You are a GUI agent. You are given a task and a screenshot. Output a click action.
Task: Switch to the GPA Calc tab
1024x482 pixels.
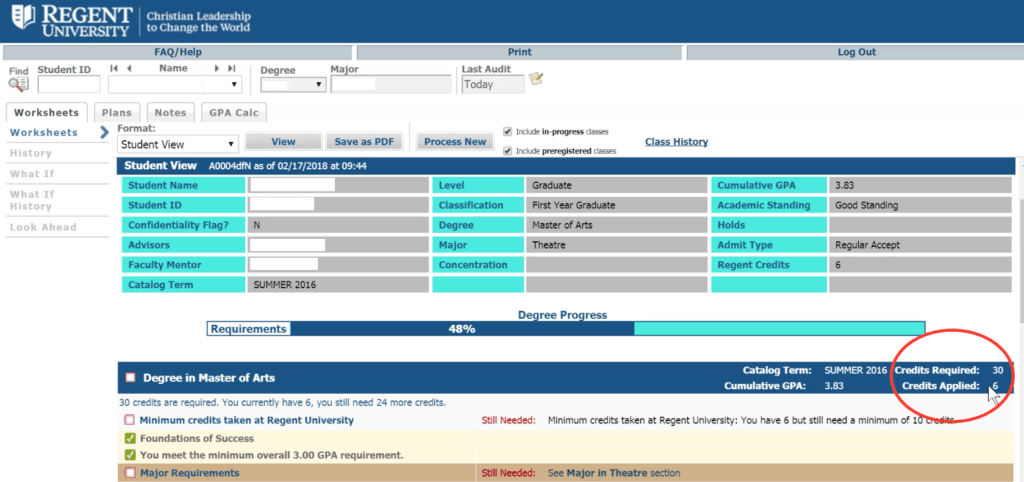click(x=233, y=113)
